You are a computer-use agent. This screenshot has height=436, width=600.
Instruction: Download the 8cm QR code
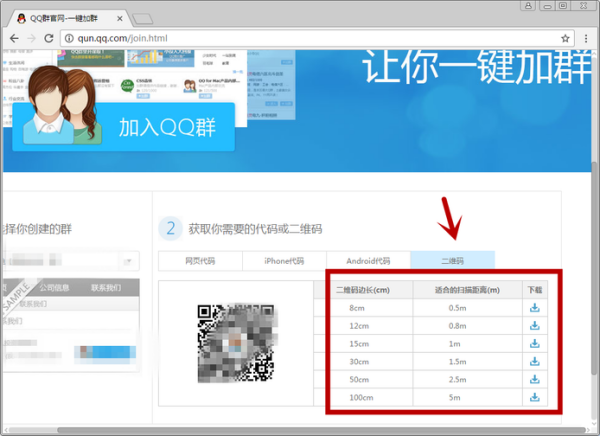[535, 308]
